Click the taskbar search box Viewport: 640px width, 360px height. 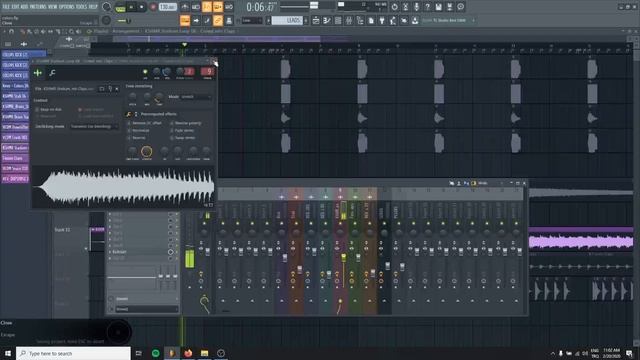tap(73, 353)
